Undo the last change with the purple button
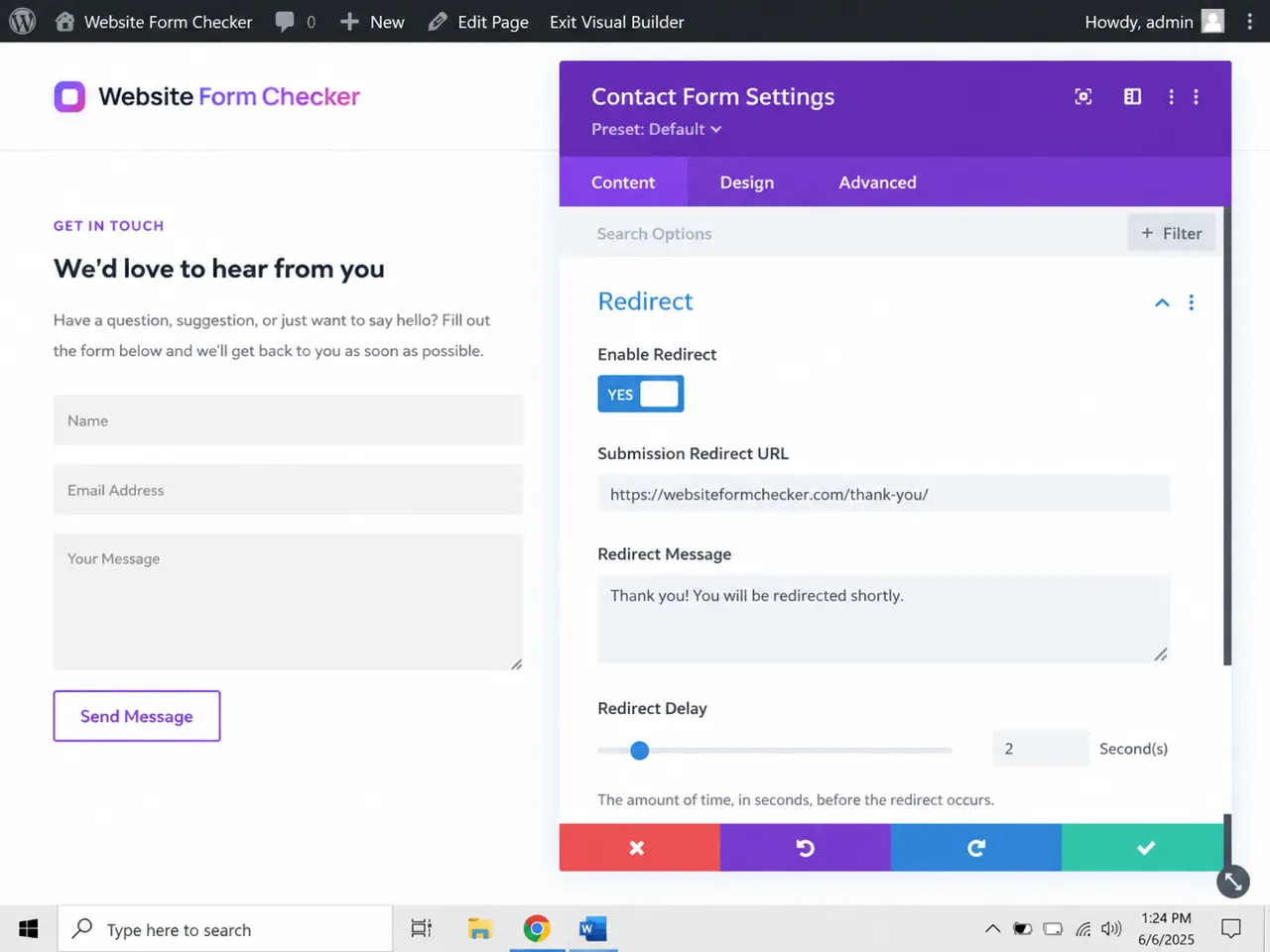 tap(806, 848)
